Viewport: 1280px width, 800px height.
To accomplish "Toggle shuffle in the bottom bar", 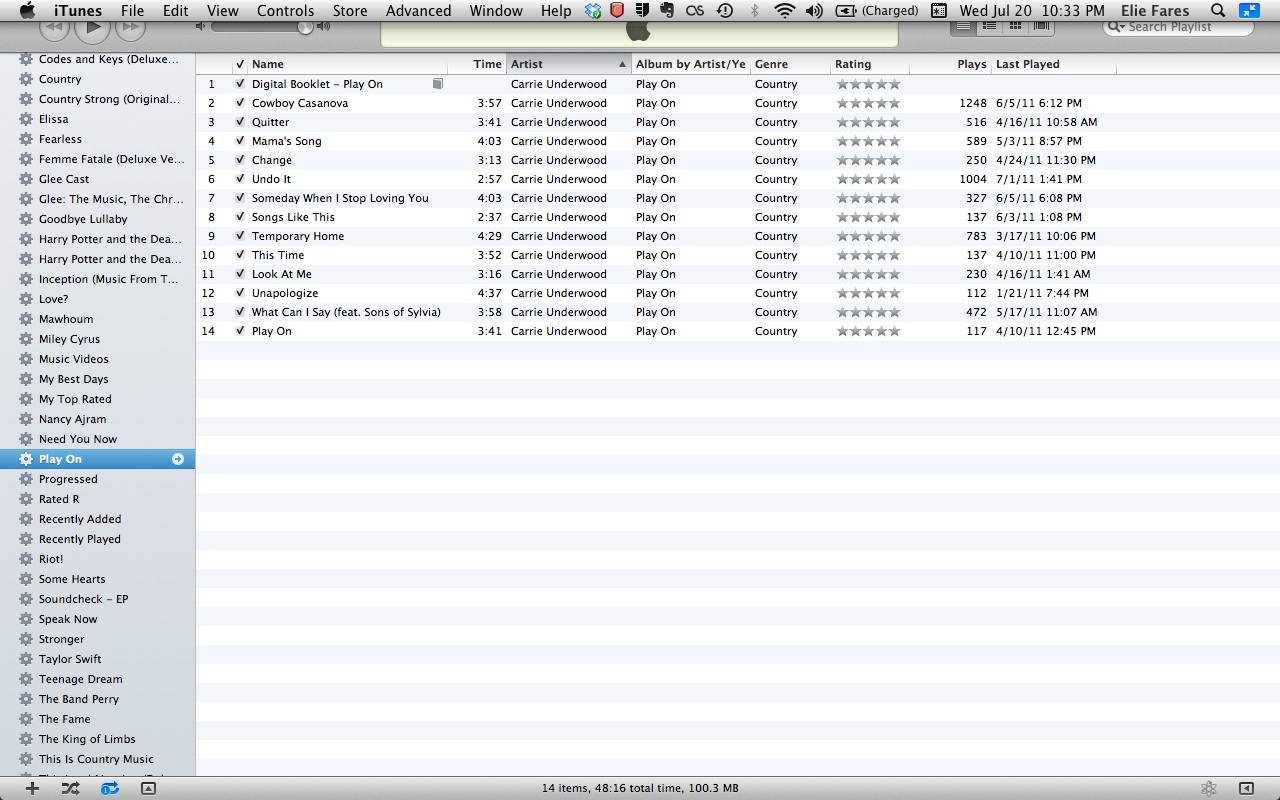I will tap(70, 788).
